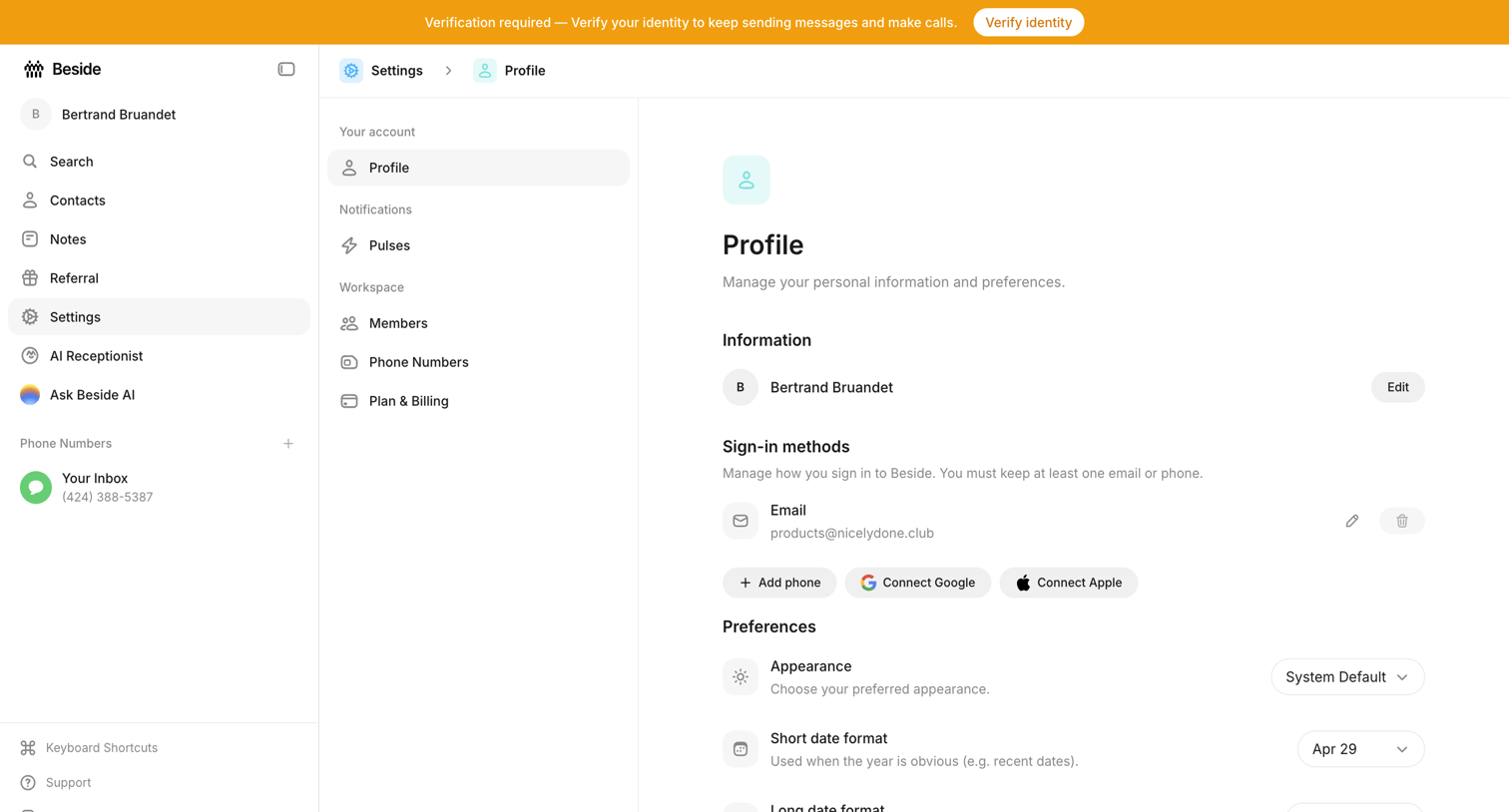The height and width of the screenshot is (812, 1509).
Task: Click the Profile breadcrumb icon
Action: (x=485, y=71)
